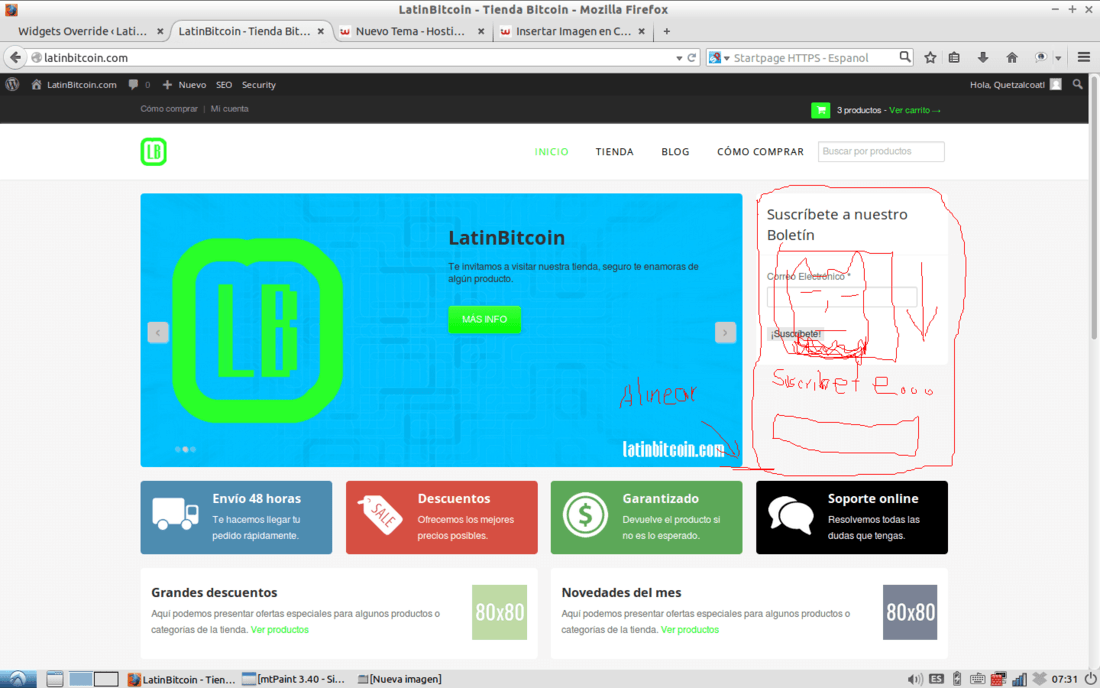Viewport: 1100px width, 688px height.
Task: Open LatinBitcoin.com site menu in admin bar
Action: click(x=74, y=85)
